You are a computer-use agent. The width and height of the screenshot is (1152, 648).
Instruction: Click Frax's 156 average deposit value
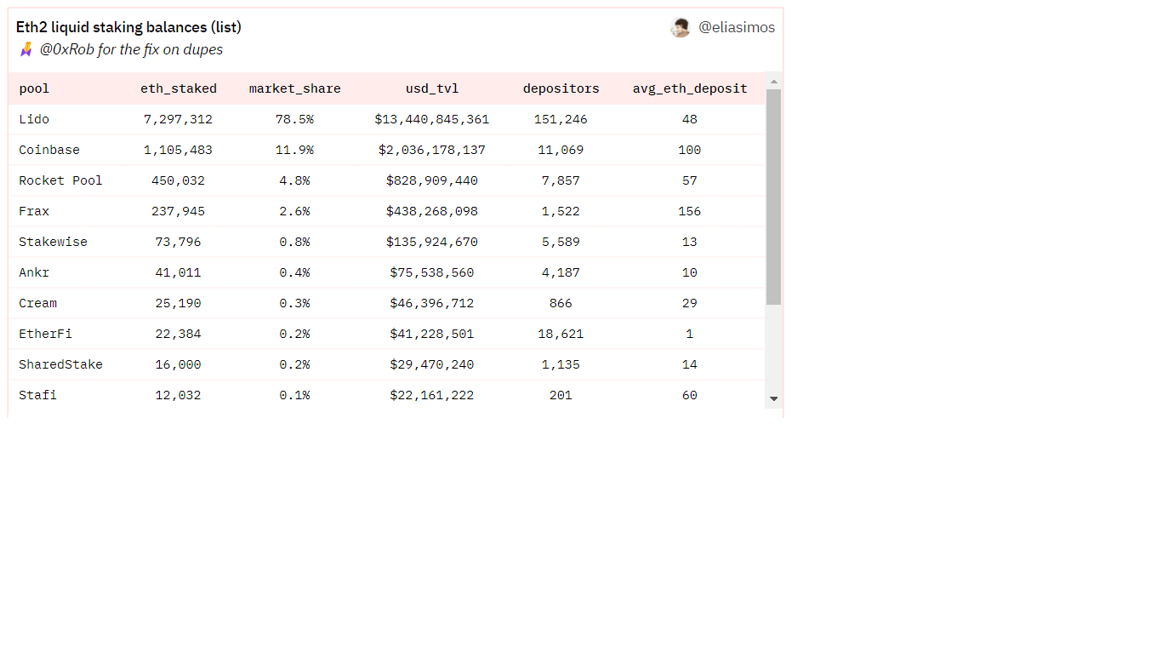(x=689, y=212)
